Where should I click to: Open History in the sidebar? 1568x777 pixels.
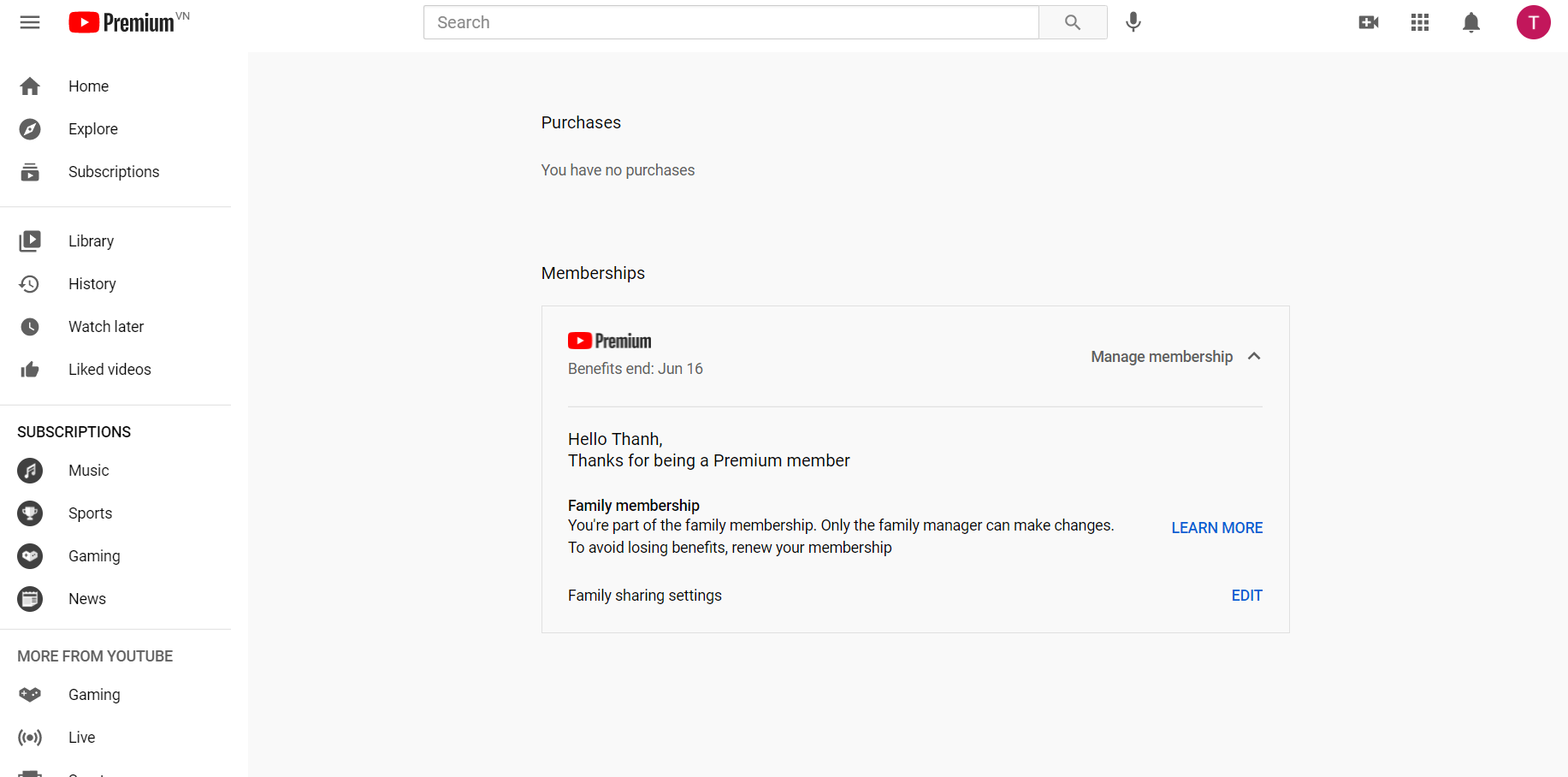pos(92,284)
